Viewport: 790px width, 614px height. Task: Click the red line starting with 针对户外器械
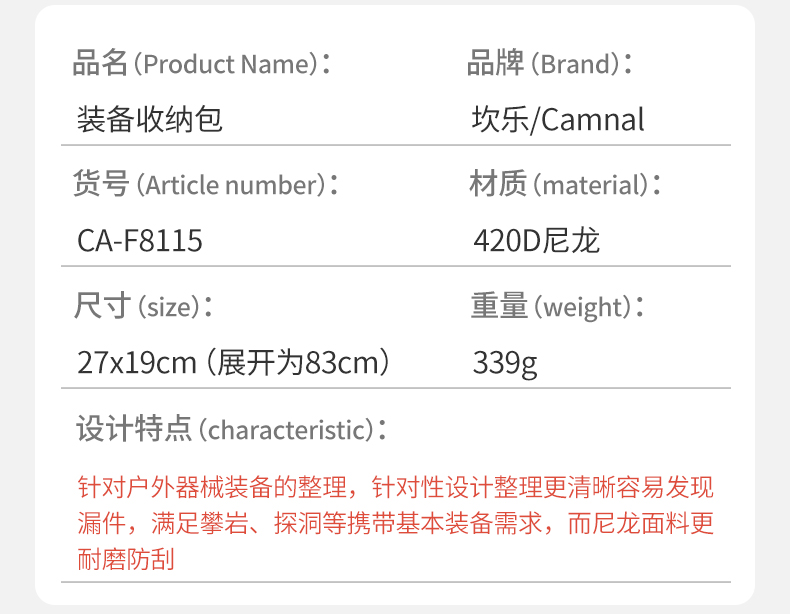point(395,489)
